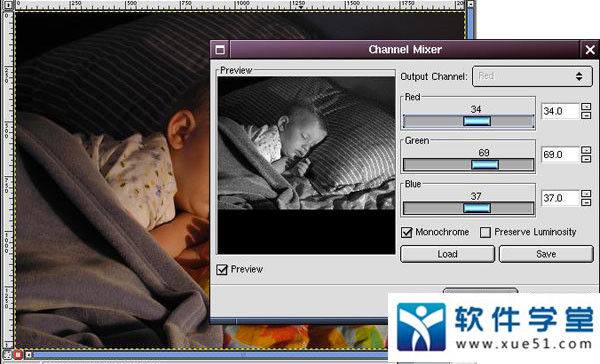Toggle Quick Mask red button in image window
600x364 pixels.
pos(18,355)
